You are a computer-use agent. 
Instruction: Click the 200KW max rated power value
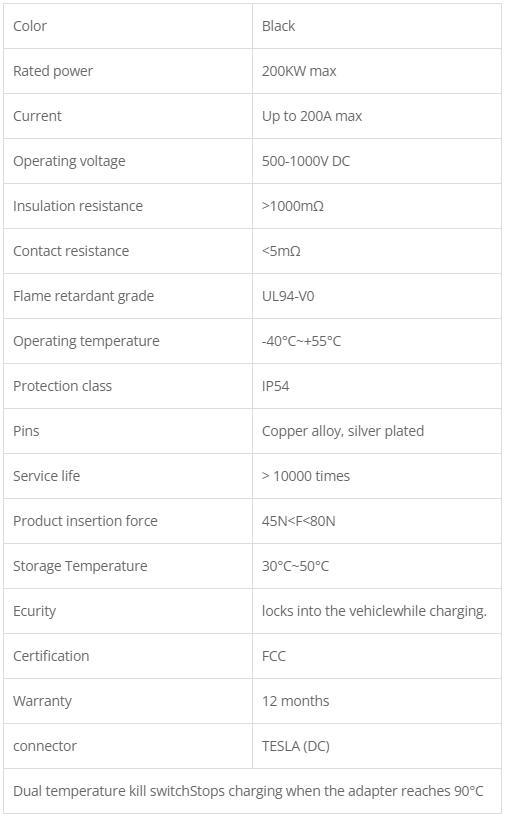pyautogui.click(x=299, y=71)
